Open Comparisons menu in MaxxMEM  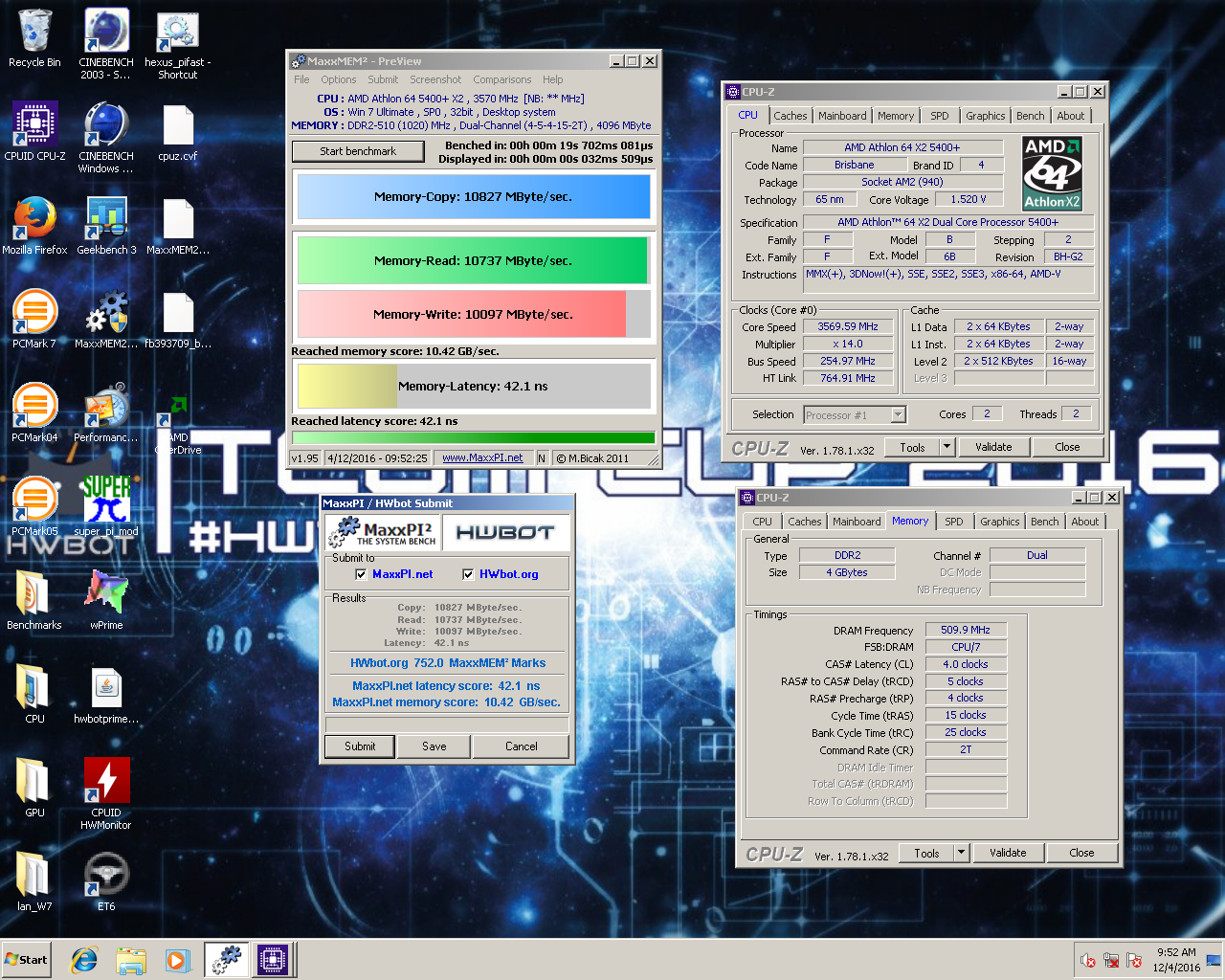click(x=501, y=79)
